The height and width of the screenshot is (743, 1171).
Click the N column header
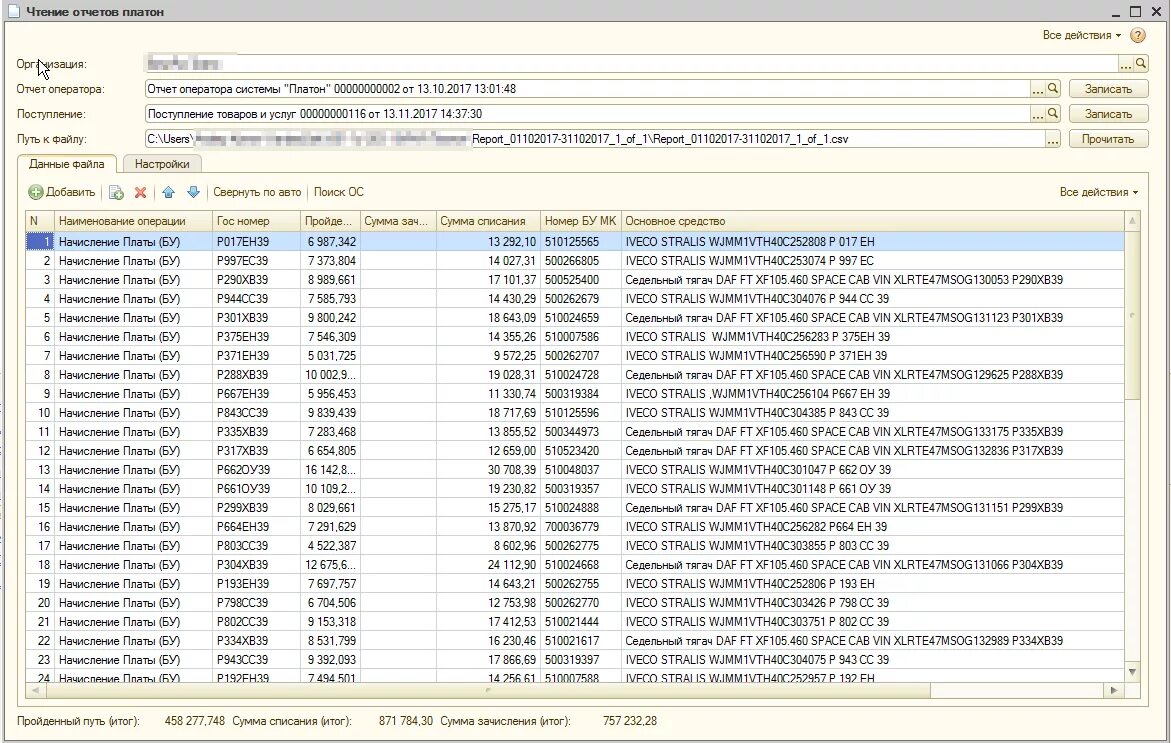click(40, 221)
